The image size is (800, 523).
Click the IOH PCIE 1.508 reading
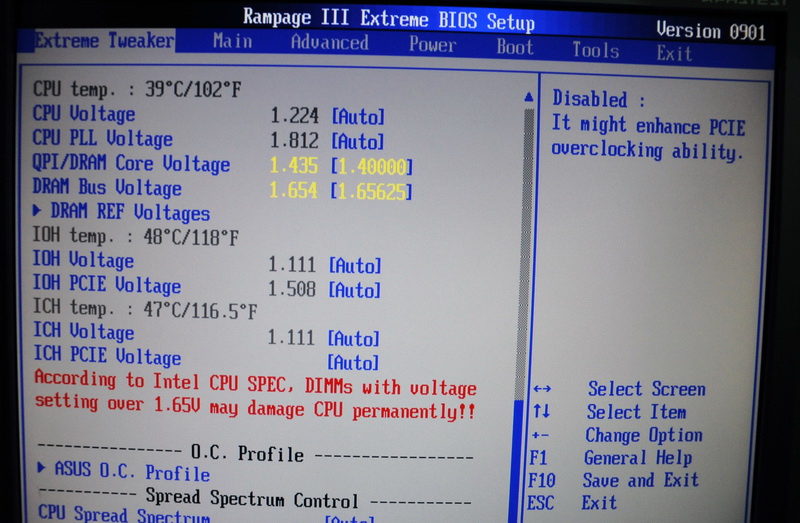(x=292, y=289)
